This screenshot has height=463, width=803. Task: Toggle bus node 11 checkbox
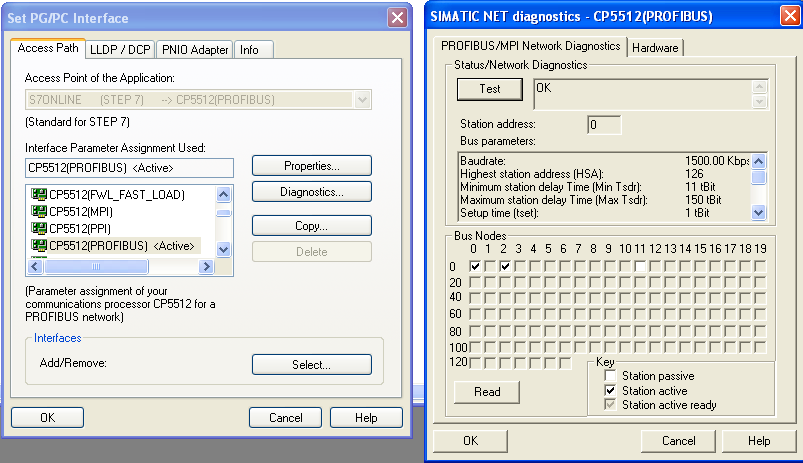640,266
